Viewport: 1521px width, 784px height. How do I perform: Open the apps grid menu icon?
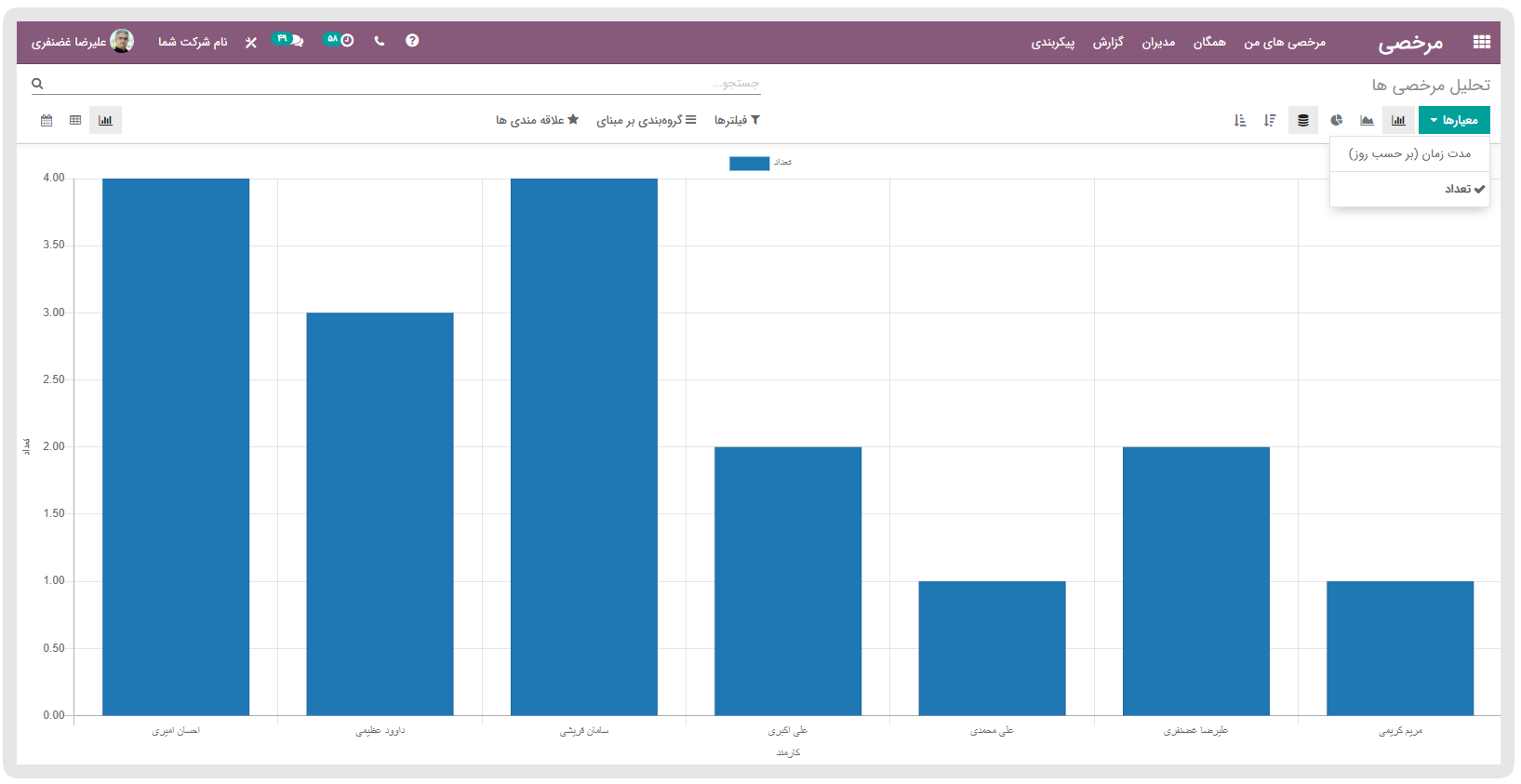tap(1481, 42)
